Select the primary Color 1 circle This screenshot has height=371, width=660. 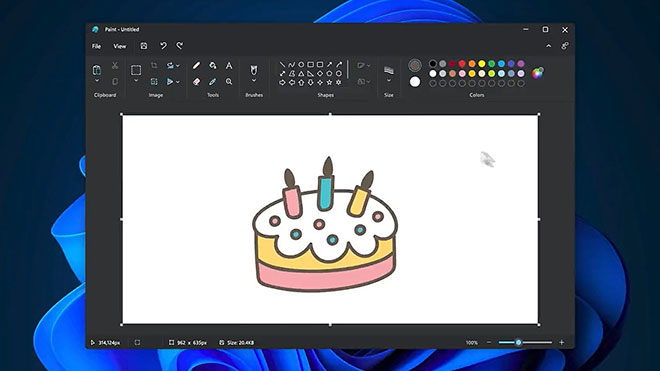pyautogui.click(x=415, y=65)
